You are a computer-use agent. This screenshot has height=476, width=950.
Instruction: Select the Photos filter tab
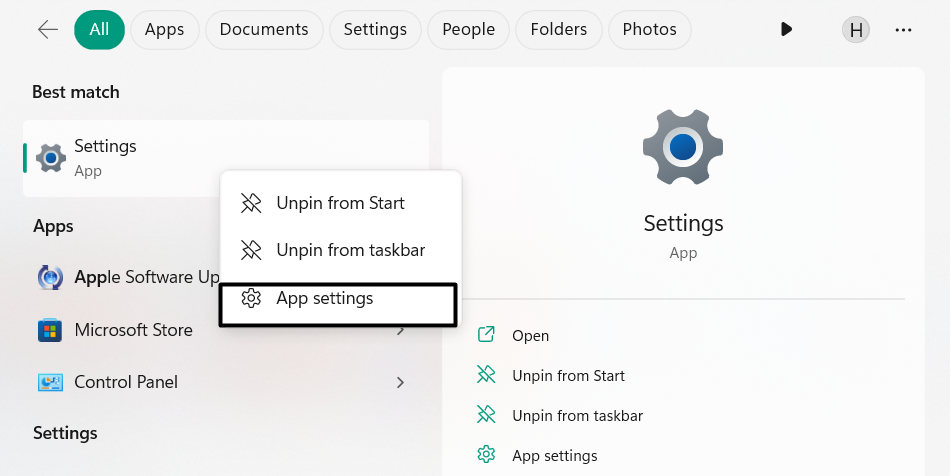[x=649, y=30]
